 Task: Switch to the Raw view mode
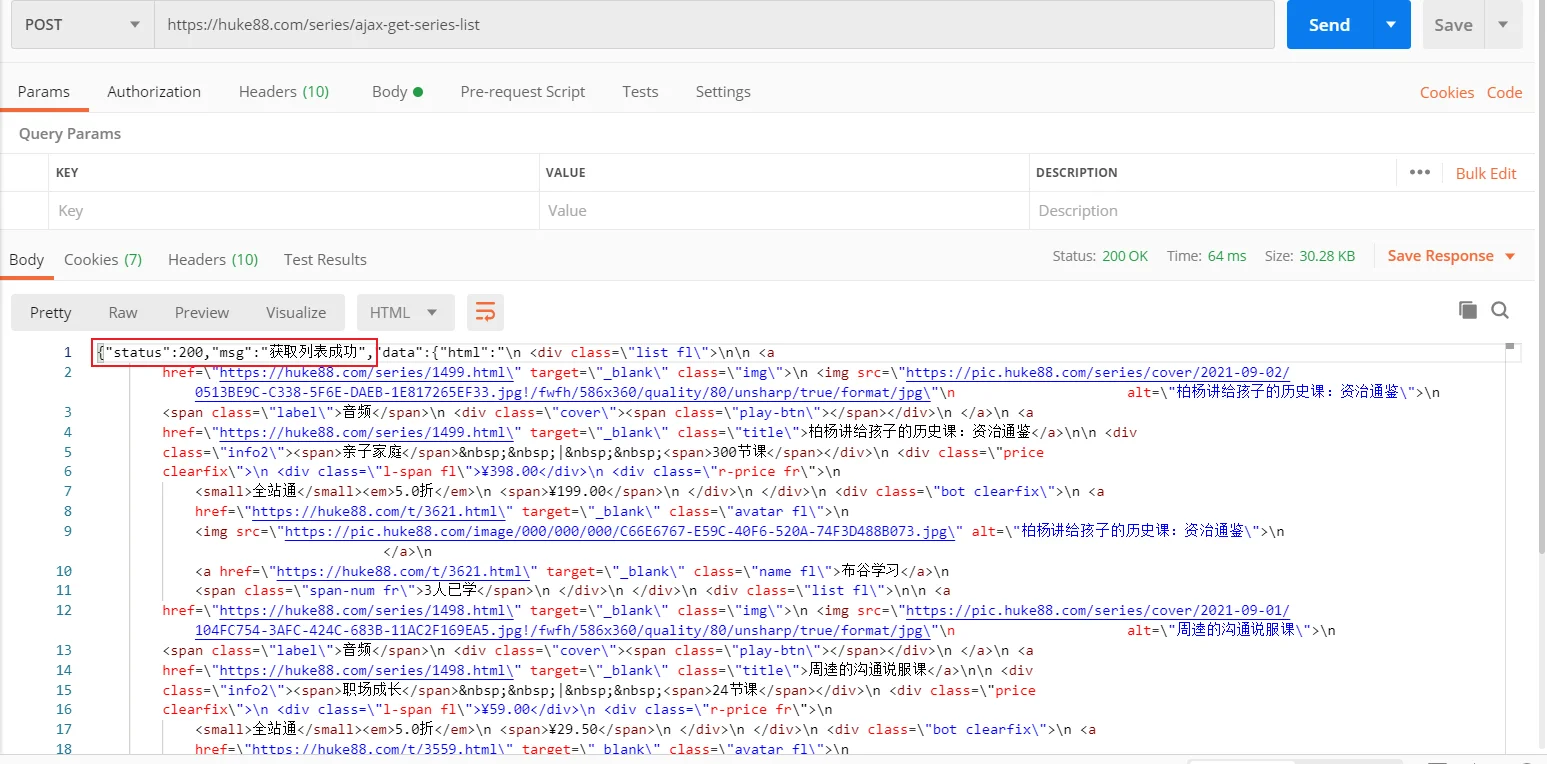(x=123, y=312)
